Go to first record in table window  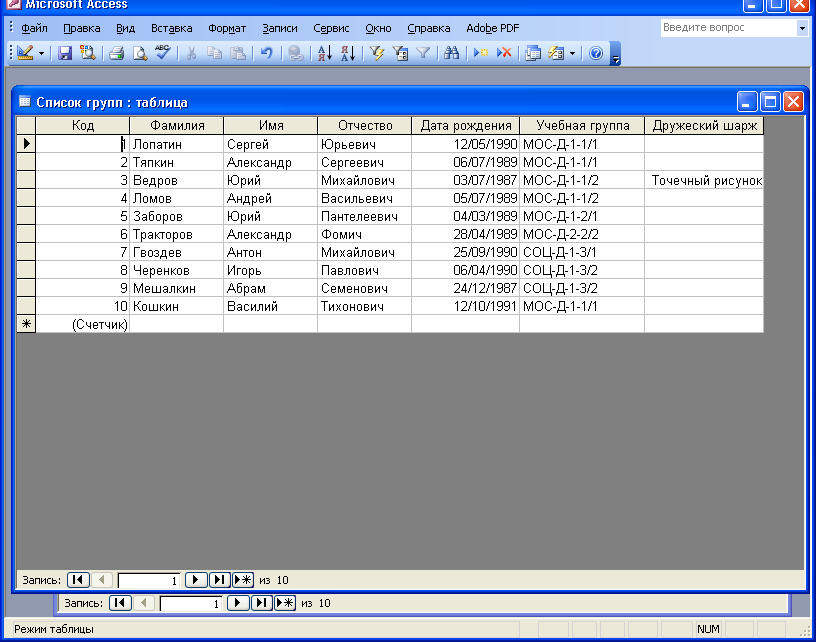click(x=78, y=580)
